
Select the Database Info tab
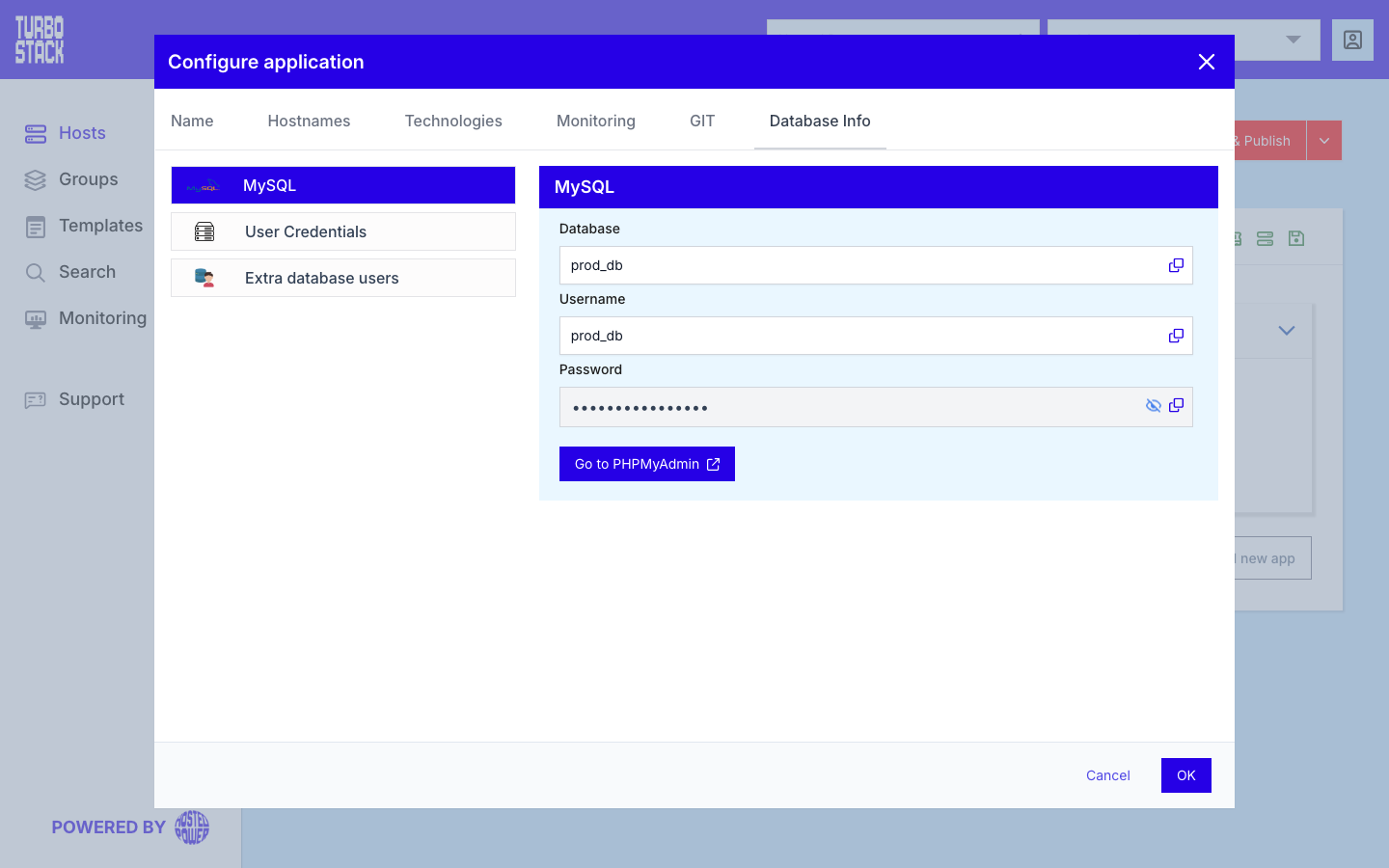point(820,121)
